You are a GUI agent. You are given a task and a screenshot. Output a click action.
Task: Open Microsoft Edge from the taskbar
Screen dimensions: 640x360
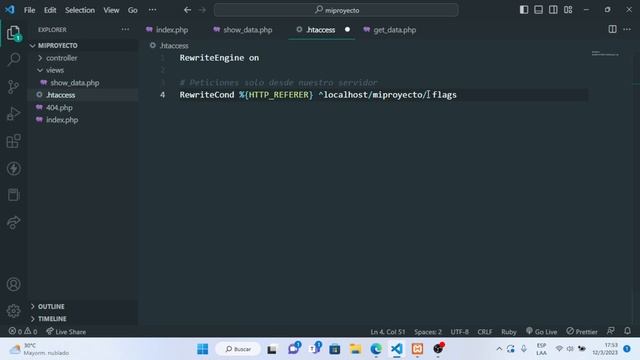(x=376, y=349)
